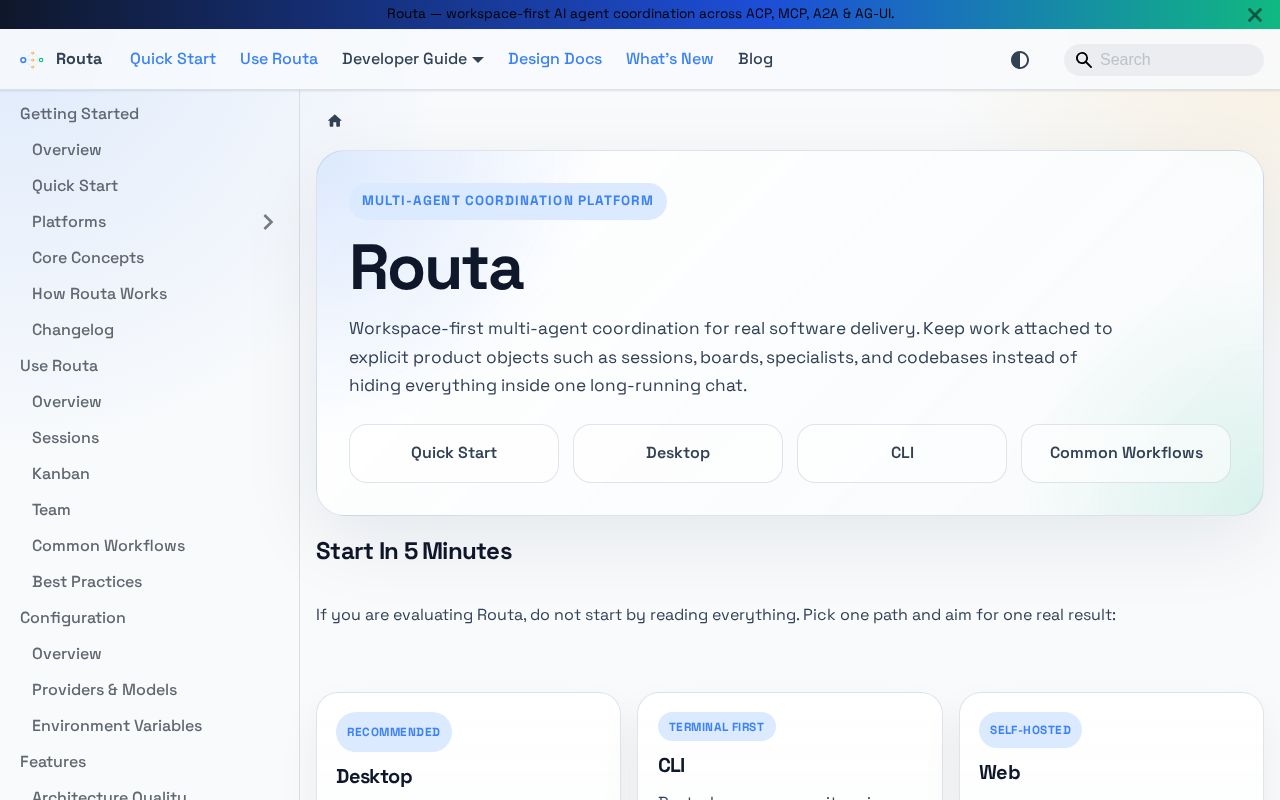Viewport: 1280px width, 800px height.
Task: Expand the Platforms sidebar section
Action: pyautogui.click(x=268, y=222)
